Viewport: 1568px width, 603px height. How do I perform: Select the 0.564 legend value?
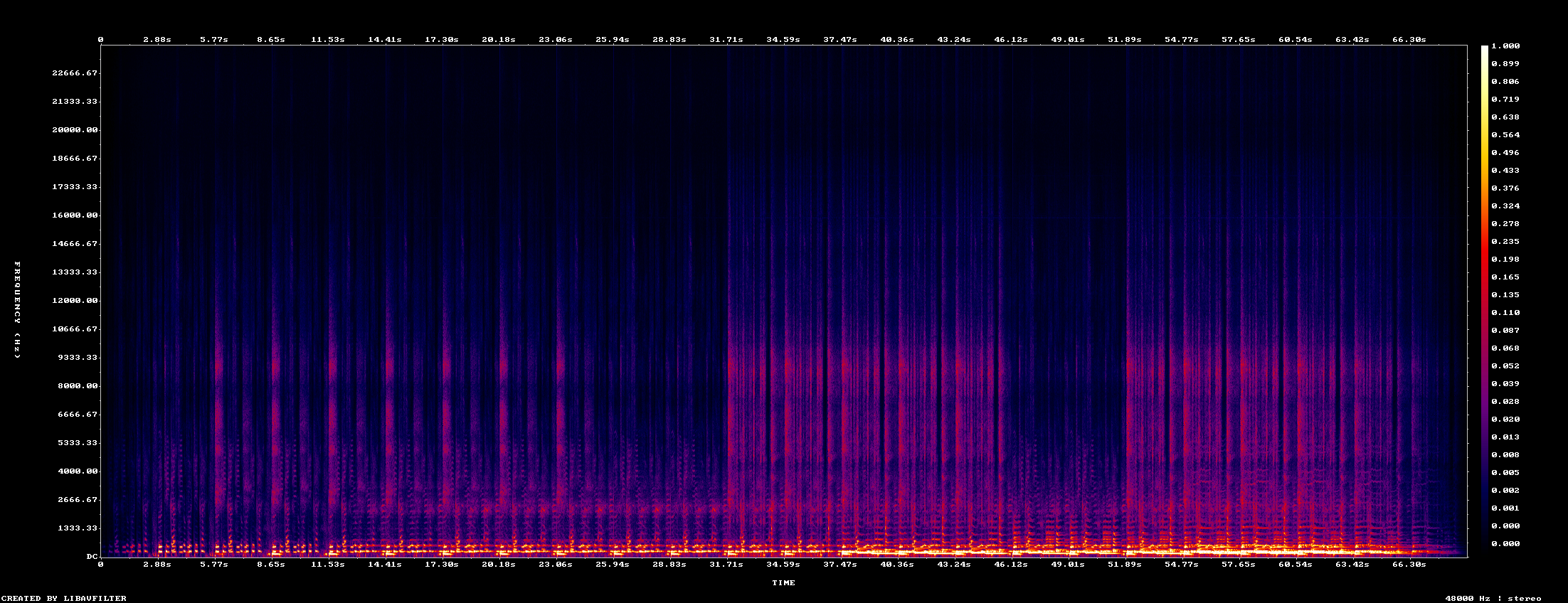coord(1505,135)
